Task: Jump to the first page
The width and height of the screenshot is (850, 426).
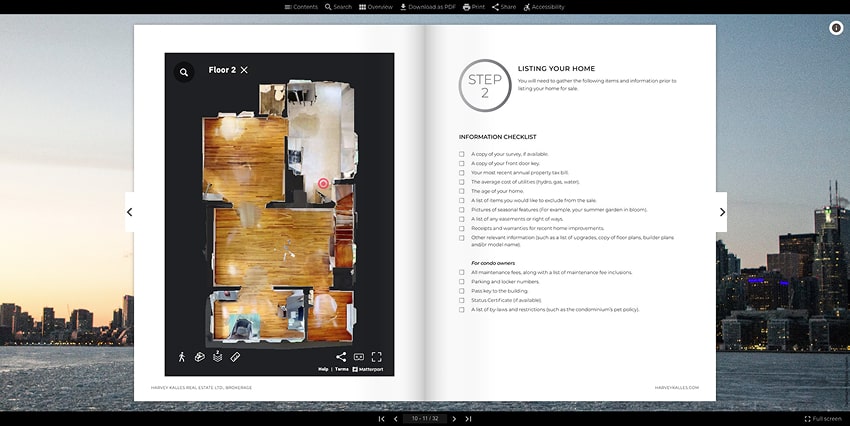Action: 381,418
